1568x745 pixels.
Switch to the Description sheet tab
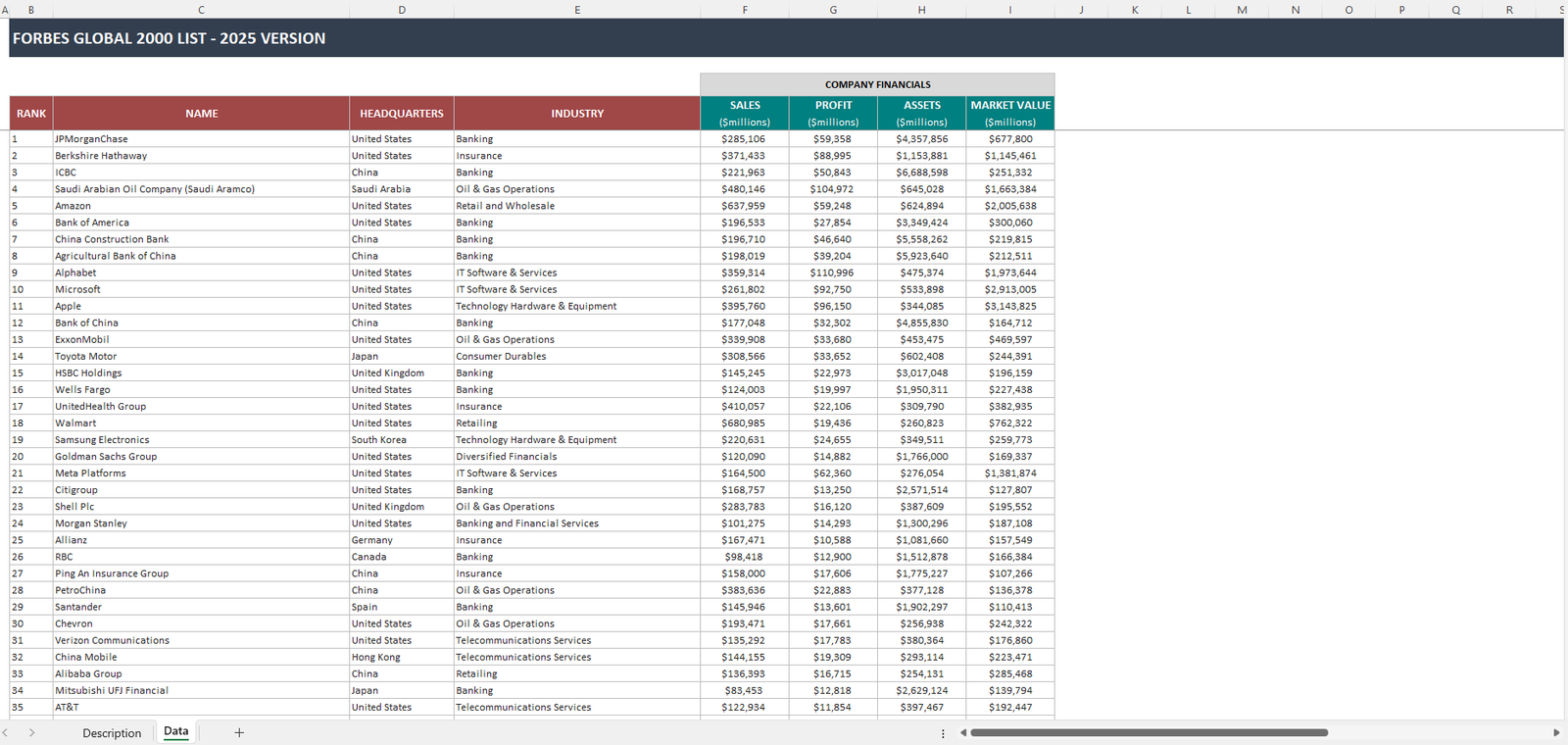point(112,733)
